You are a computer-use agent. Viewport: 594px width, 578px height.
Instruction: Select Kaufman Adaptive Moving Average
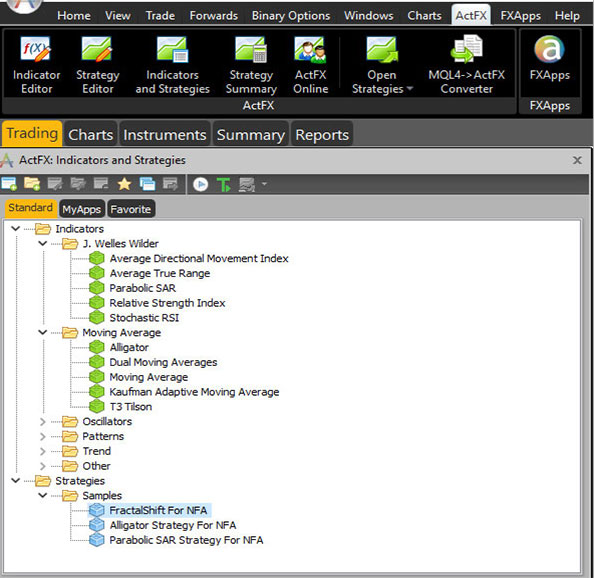click(x=194, y=392)
